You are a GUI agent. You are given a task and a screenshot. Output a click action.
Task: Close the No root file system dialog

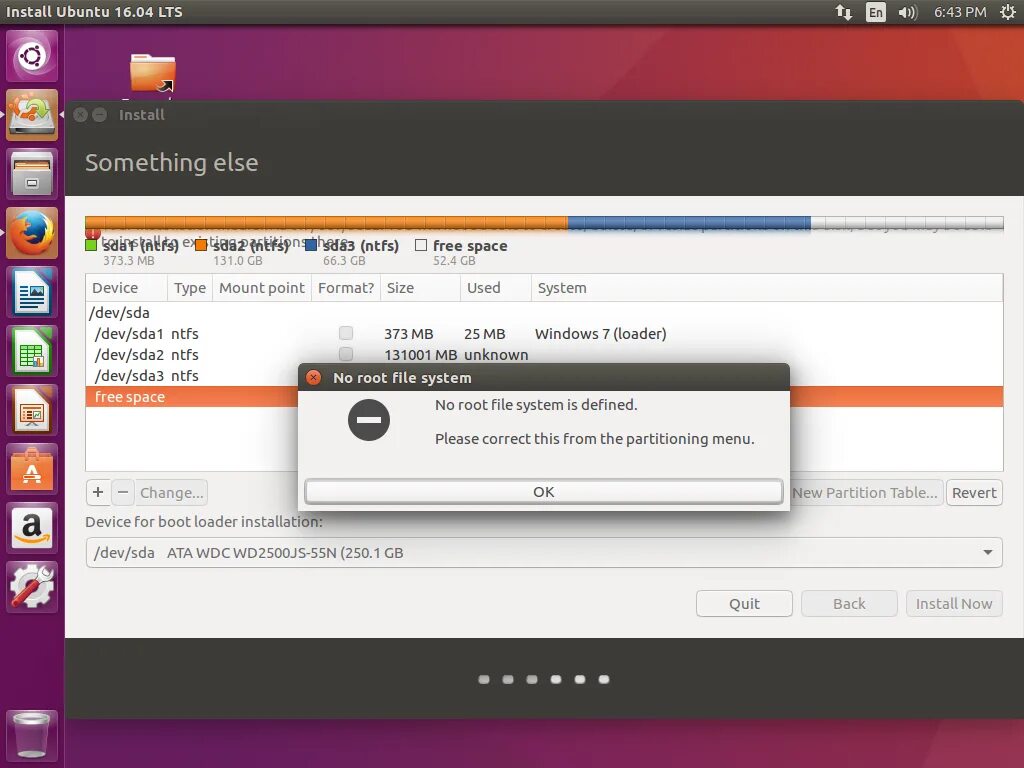[313, 377]
